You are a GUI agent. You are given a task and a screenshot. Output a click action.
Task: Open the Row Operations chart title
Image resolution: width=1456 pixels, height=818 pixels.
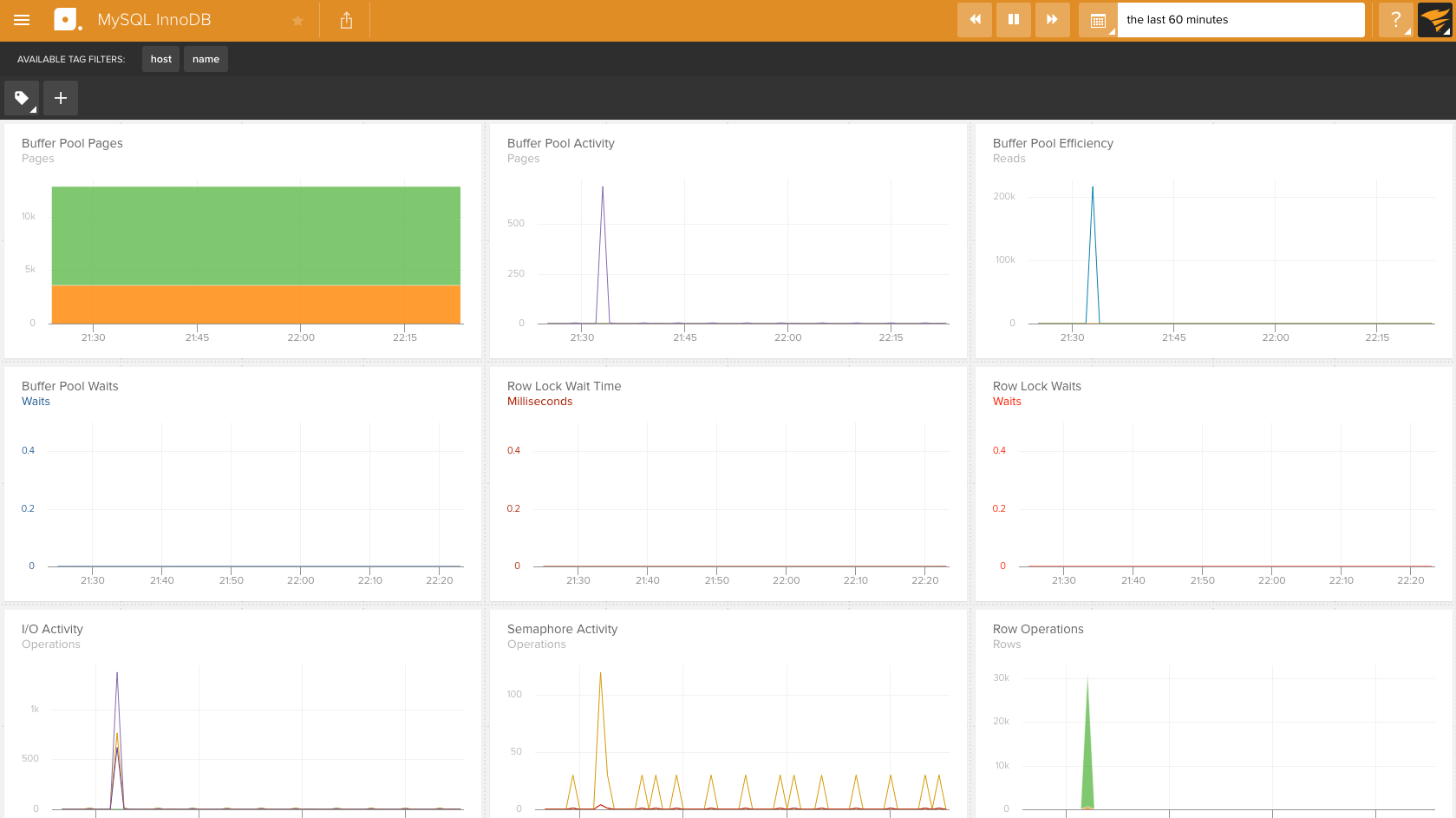click(x=1038, y=629)
